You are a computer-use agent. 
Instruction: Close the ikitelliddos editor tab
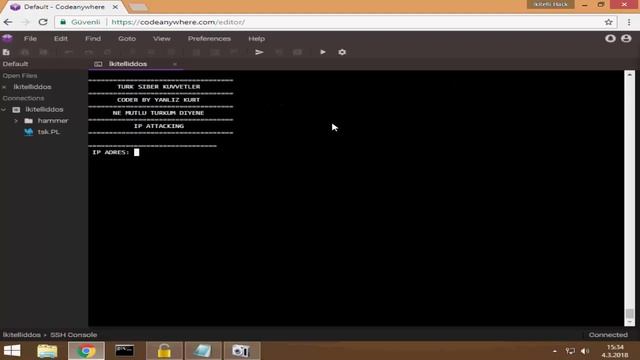(175, 64)
